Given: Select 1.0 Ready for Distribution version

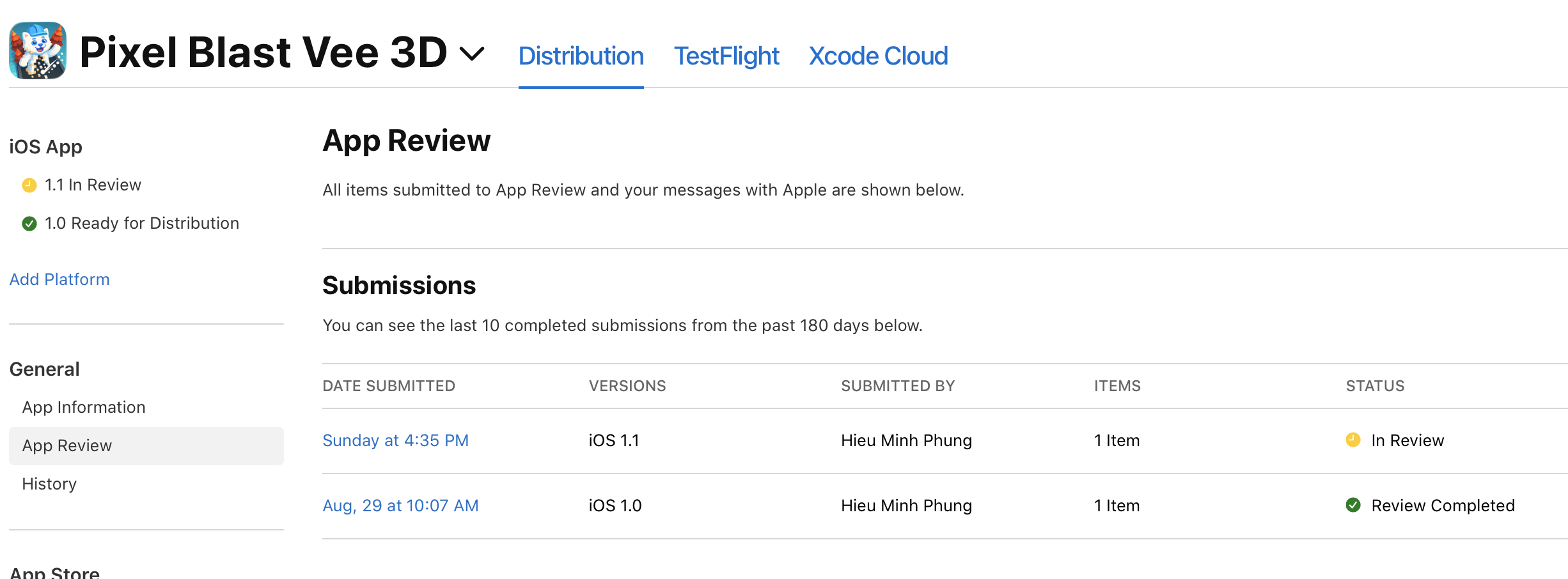Looking at the screenshot, I should (x=141, y=224).
